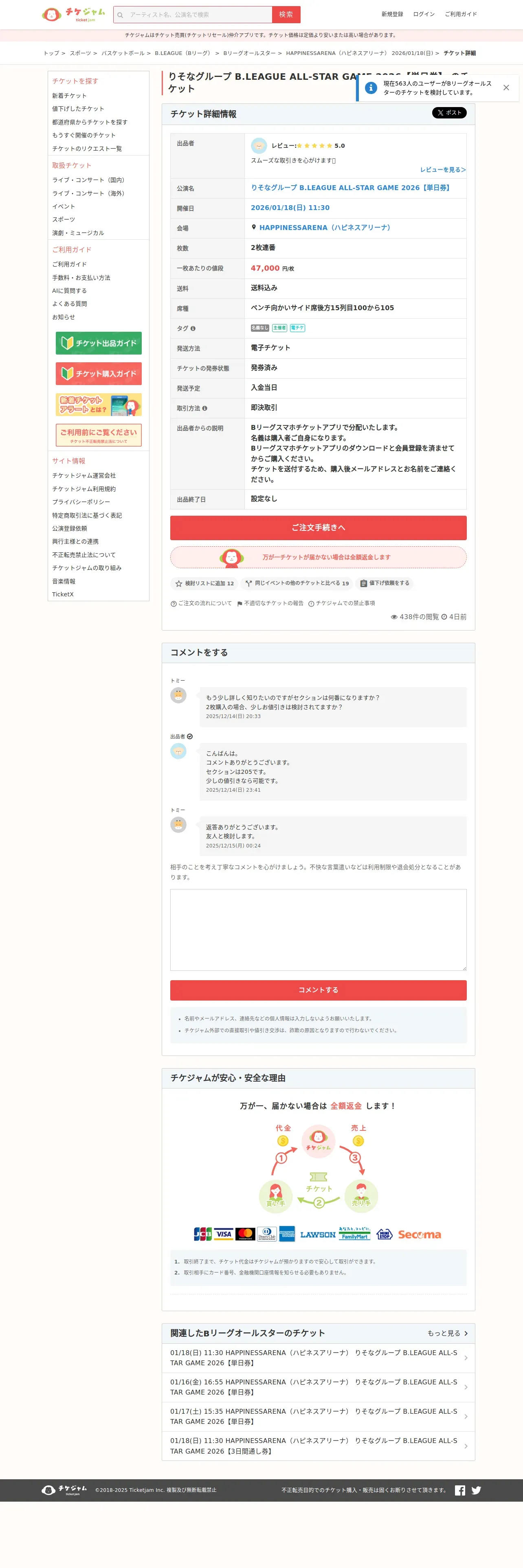Image resolution: width=523 pixels, height=1568 pixels.
Task: Click レビューを見る link
Action: (443, 170)
